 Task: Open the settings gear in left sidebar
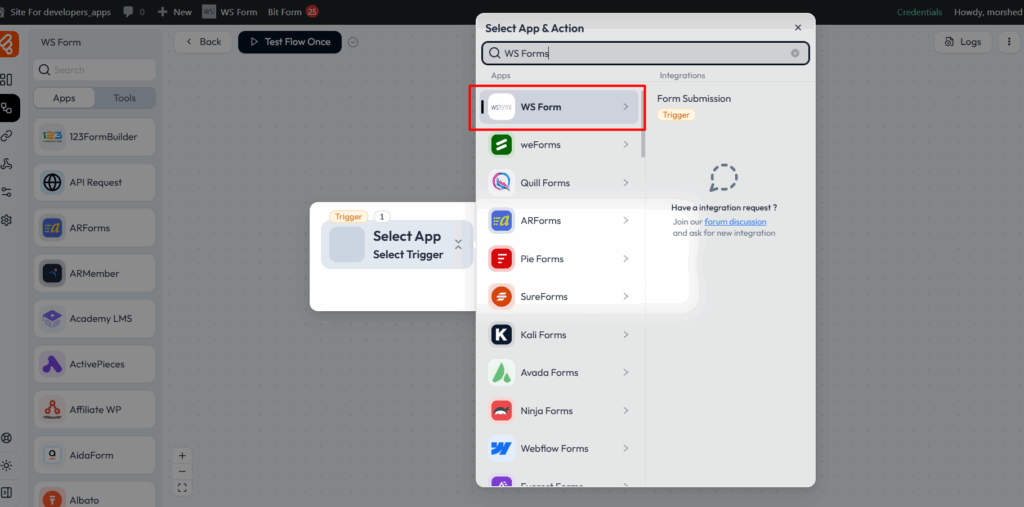pos(7,220)
